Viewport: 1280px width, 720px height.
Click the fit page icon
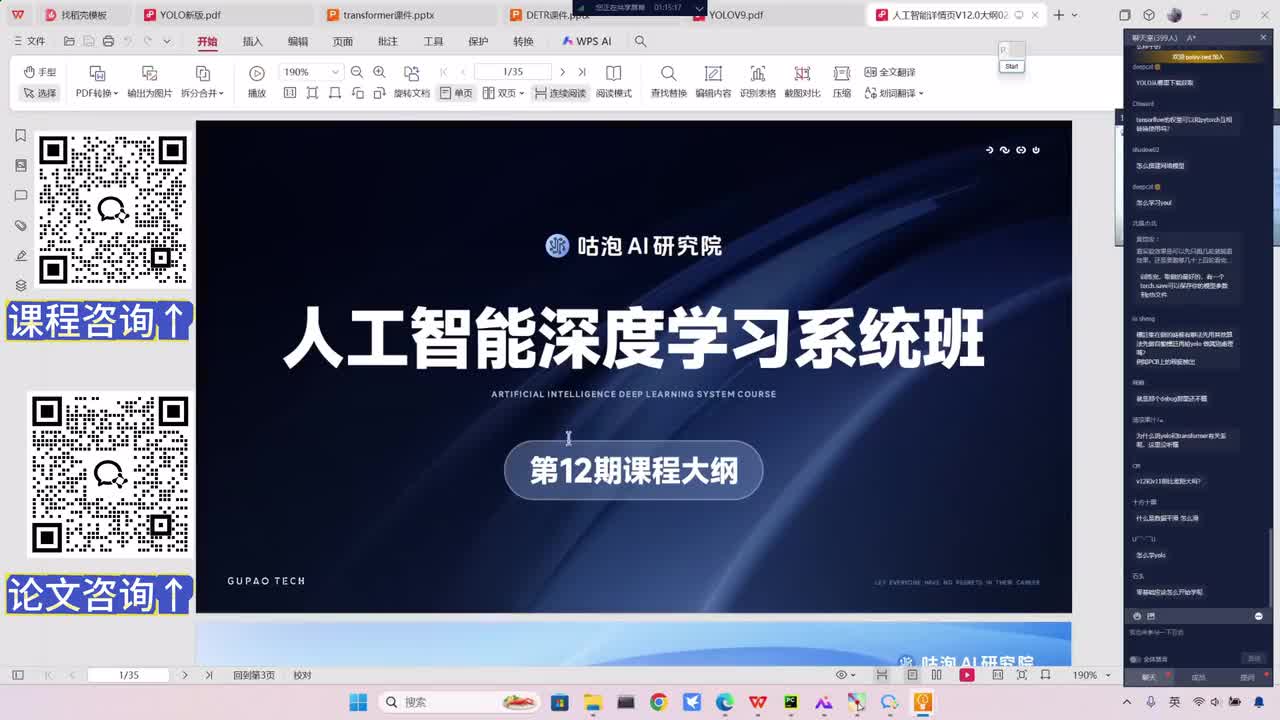312,93
